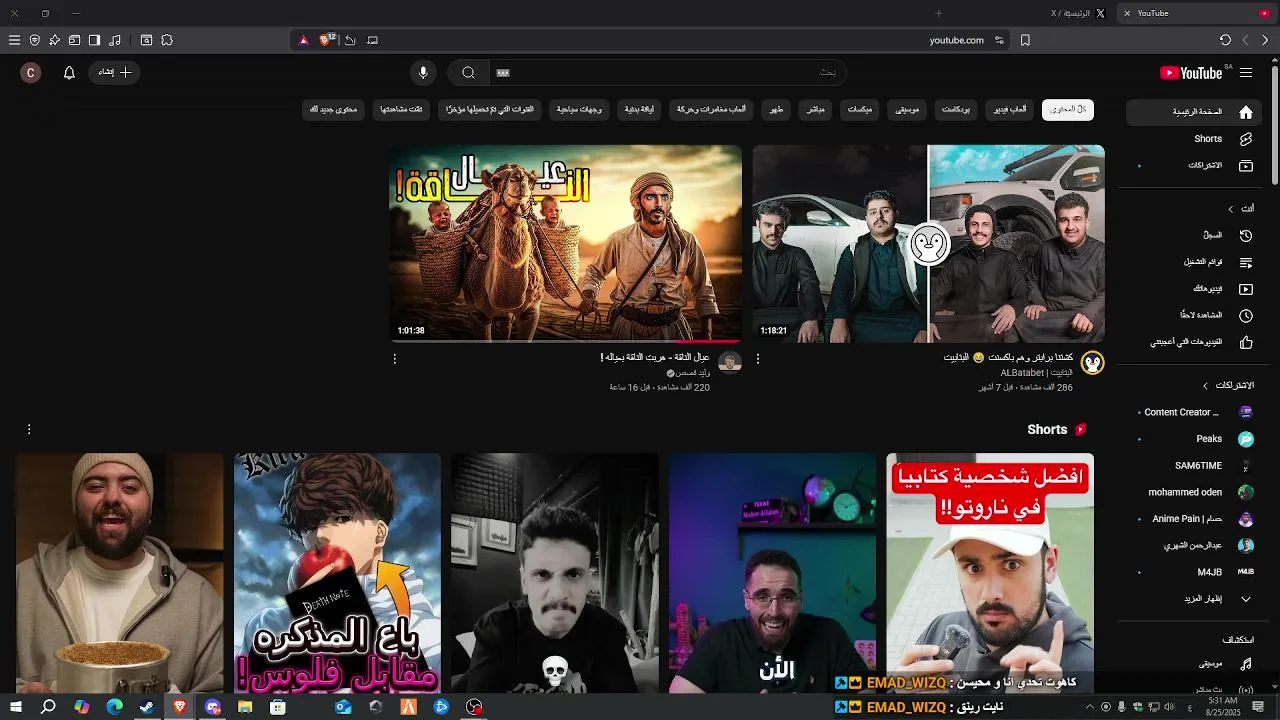Open Windows Start menu
The width and height of the screenshot is (1280, 720).
tap(16, 707)
